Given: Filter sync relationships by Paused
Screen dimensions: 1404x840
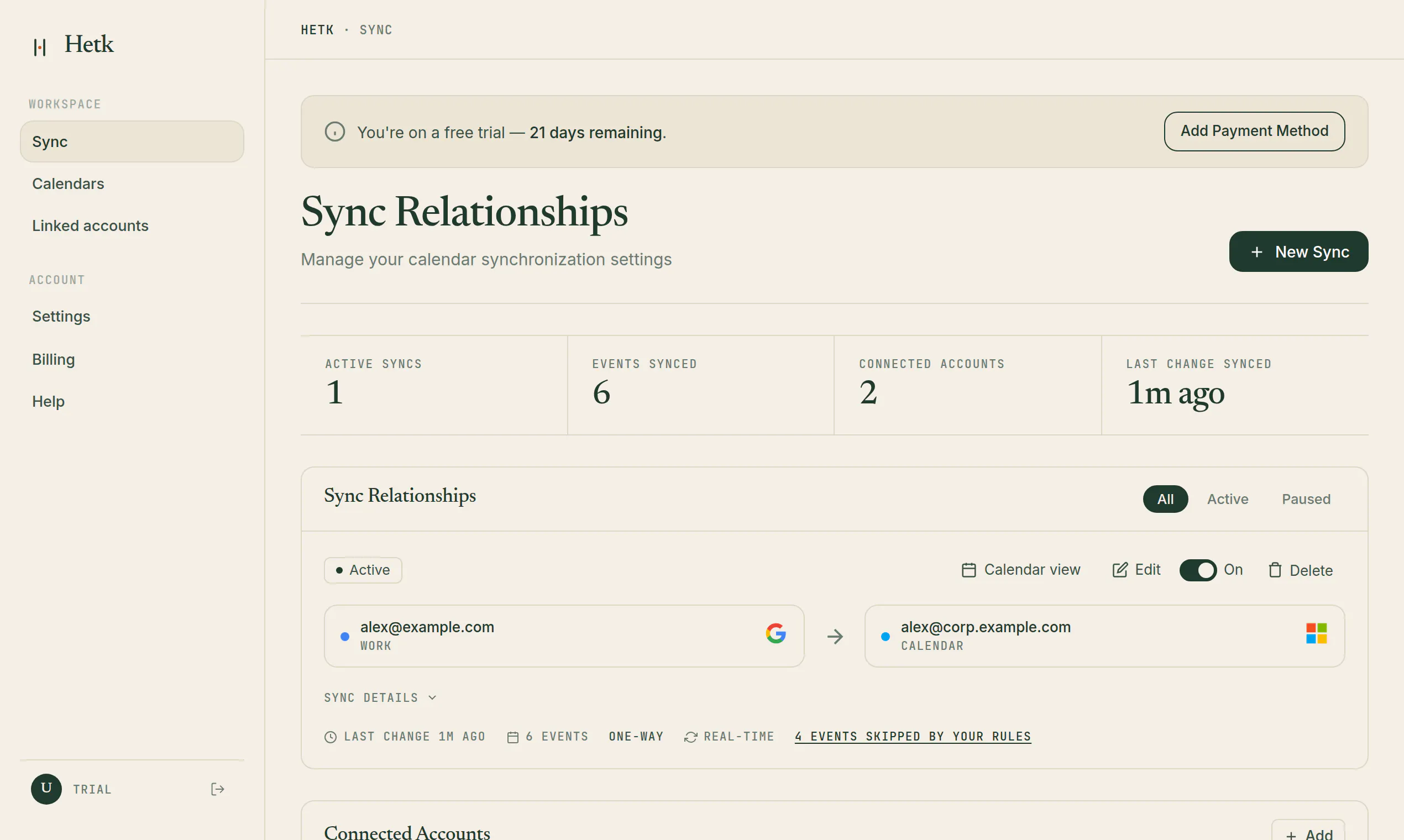Looking at the screenshot, I should (1306, 498).
